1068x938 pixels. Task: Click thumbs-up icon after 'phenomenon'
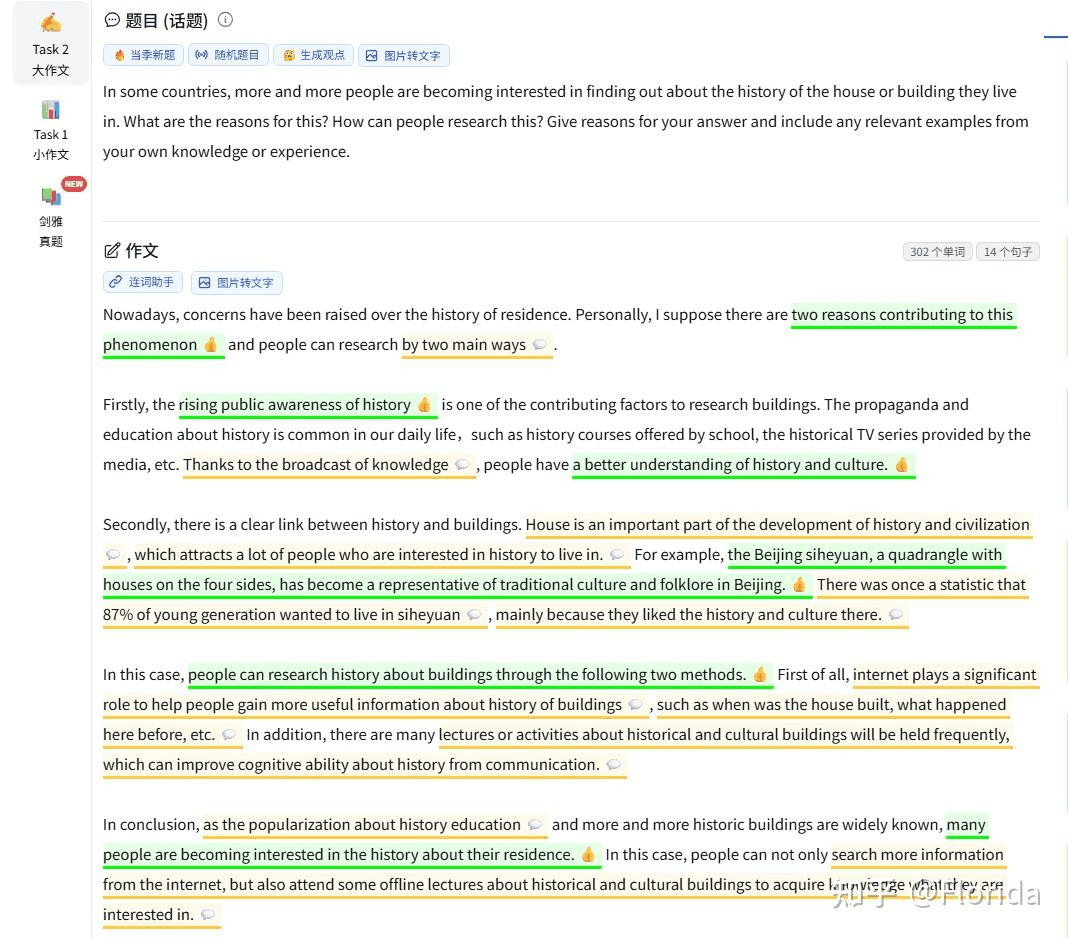tap(211, 345)
